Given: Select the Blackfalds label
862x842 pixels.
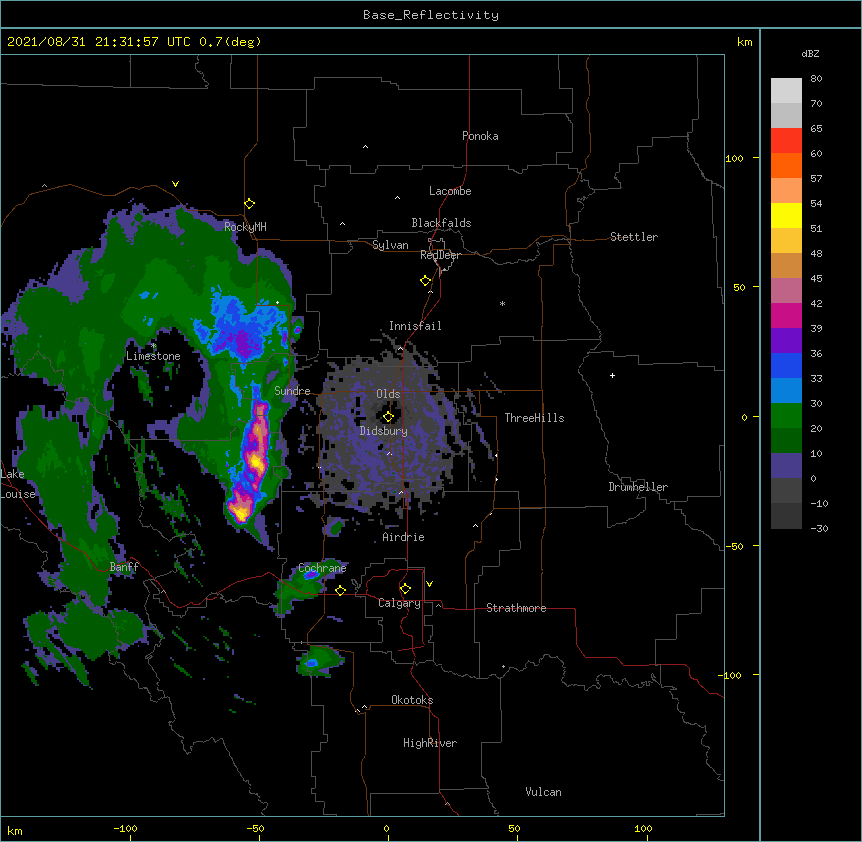Looking at the screenshot, I should tap(441, 223).
